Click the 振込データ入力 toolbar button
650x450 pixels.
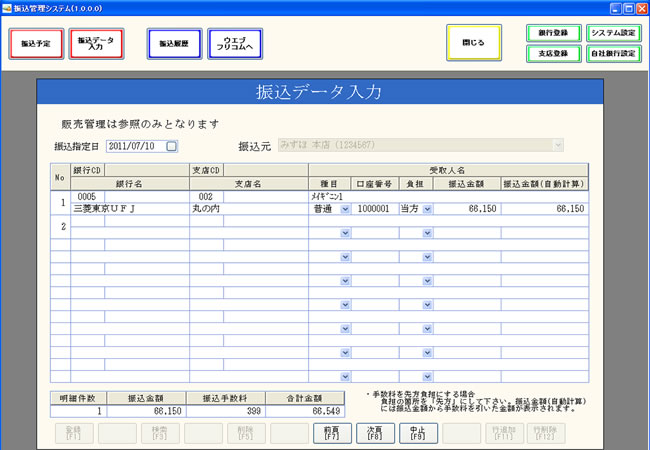click(x=97, y=44)
